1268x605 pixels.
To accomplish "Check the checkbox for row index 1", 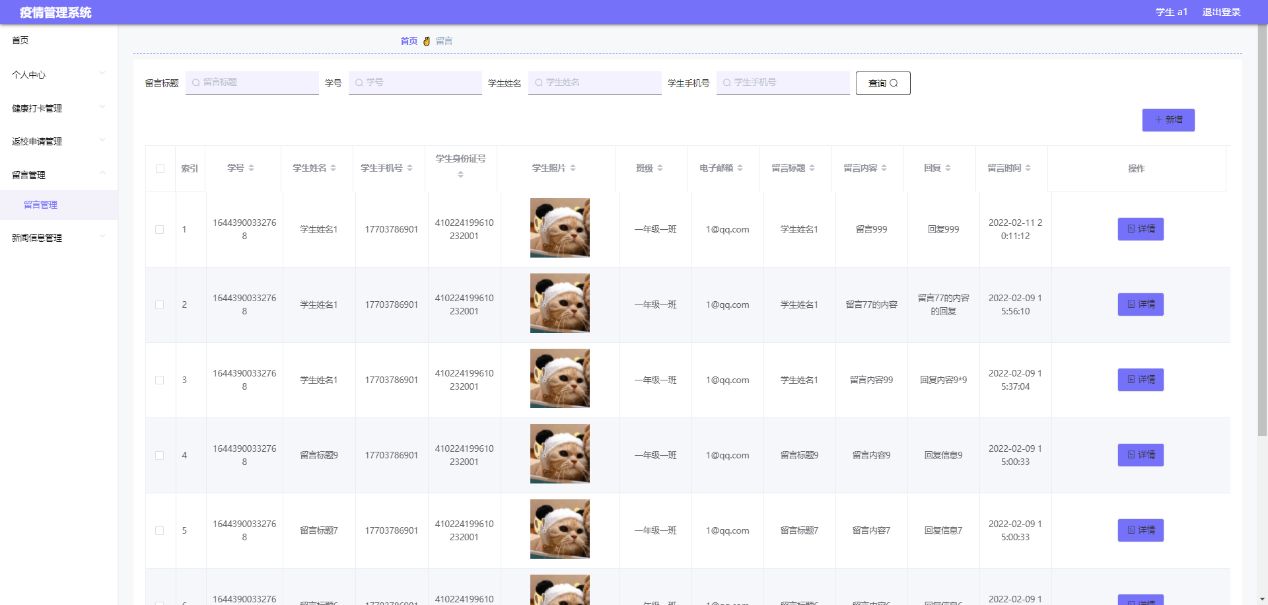I will click(x=160, y=229).
